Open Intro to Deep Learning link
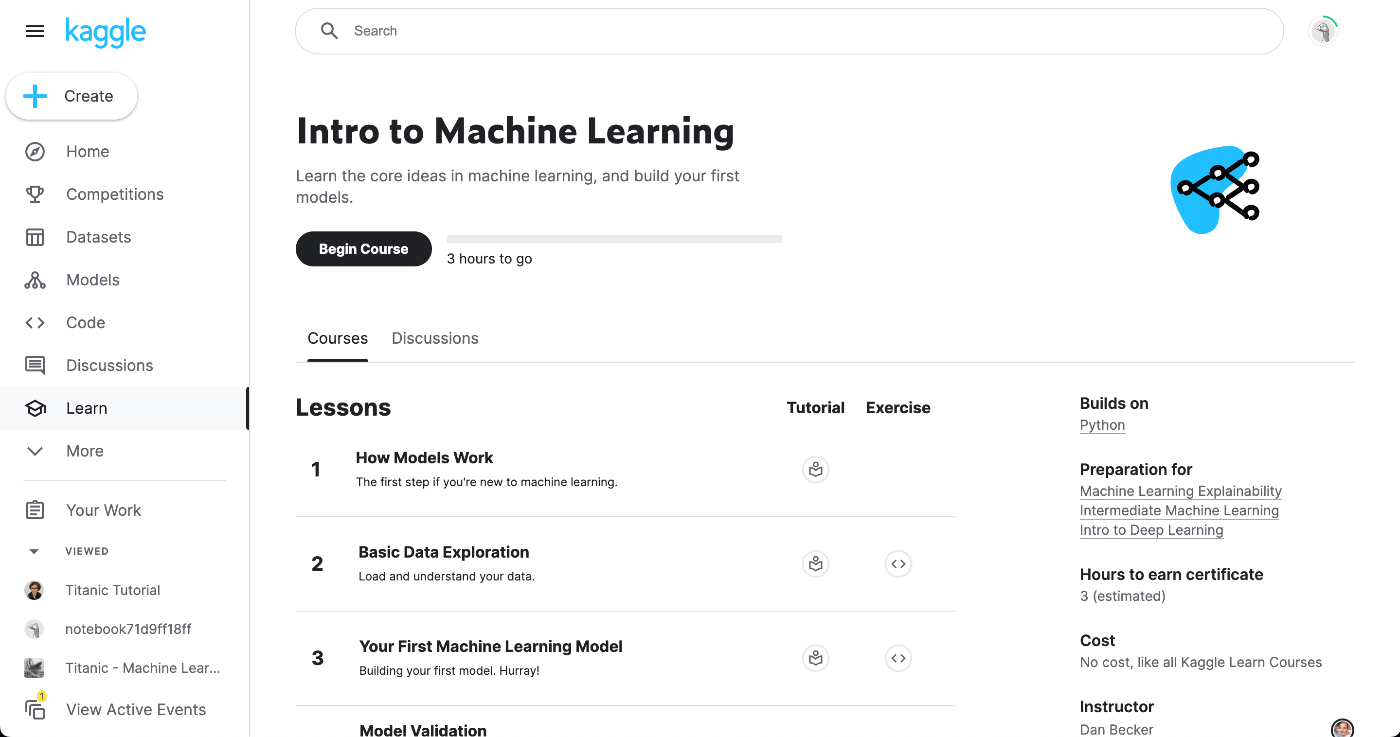The height and width of the screenshot is (737, 1400). [1152, 530]
